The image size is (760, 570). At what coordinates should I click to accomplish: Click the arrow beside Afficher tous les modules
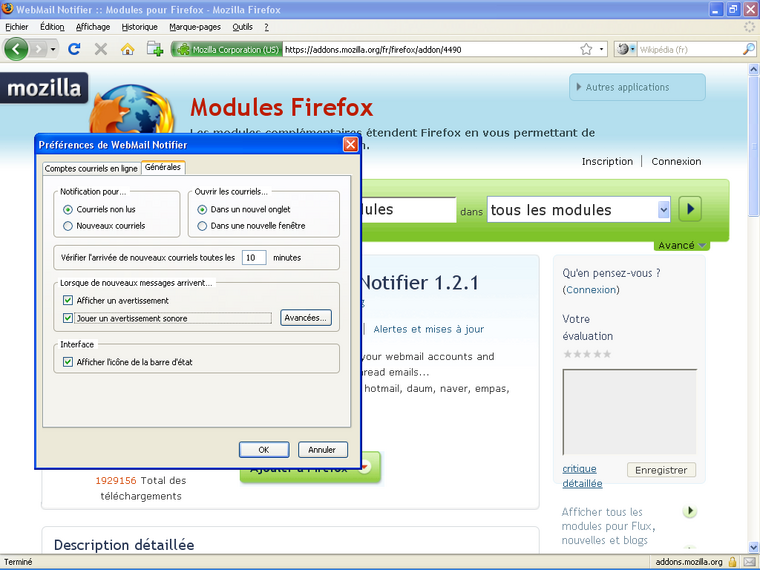(x=690, y=511)
